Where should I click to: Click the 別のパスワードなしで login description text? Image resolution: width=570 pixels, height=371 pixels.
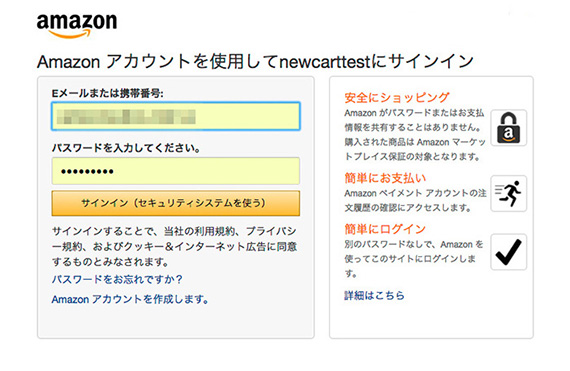(x=414, y=258)
